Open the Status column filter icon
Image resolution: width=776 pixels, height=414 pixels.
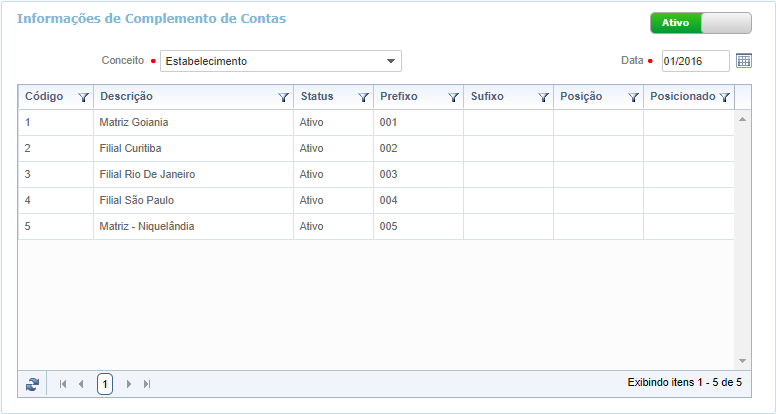pyautogui.click(x=364, y=98)
